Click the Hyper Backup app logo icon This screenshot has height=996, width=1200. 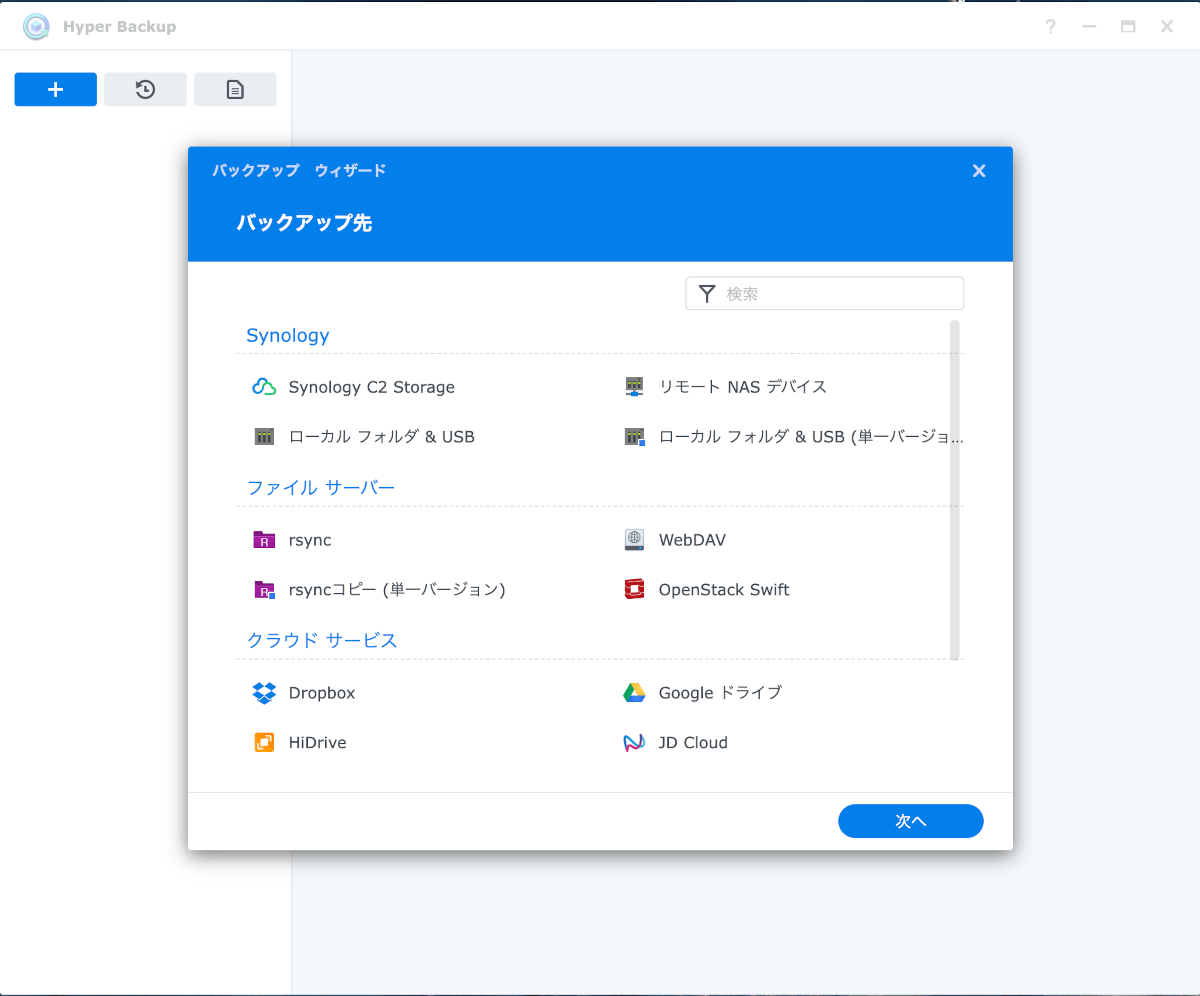tap(36, 27)
